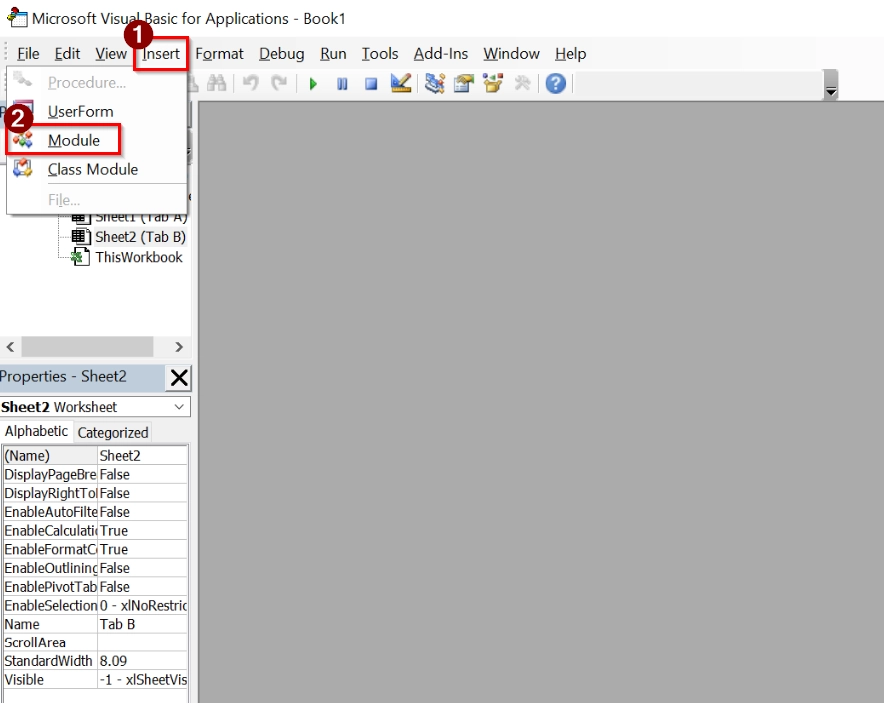Image resolution: width=884 pixels, height=703 pixels.
Task: Click Visible value -1 - xlSheetVisible
Action: pos(143,679)
